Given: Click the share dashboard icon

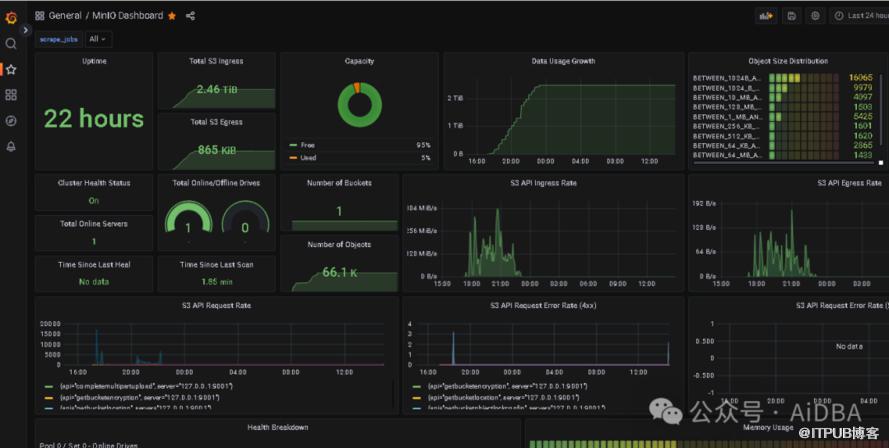Looking at the screenshot, I should click(190, 16).
